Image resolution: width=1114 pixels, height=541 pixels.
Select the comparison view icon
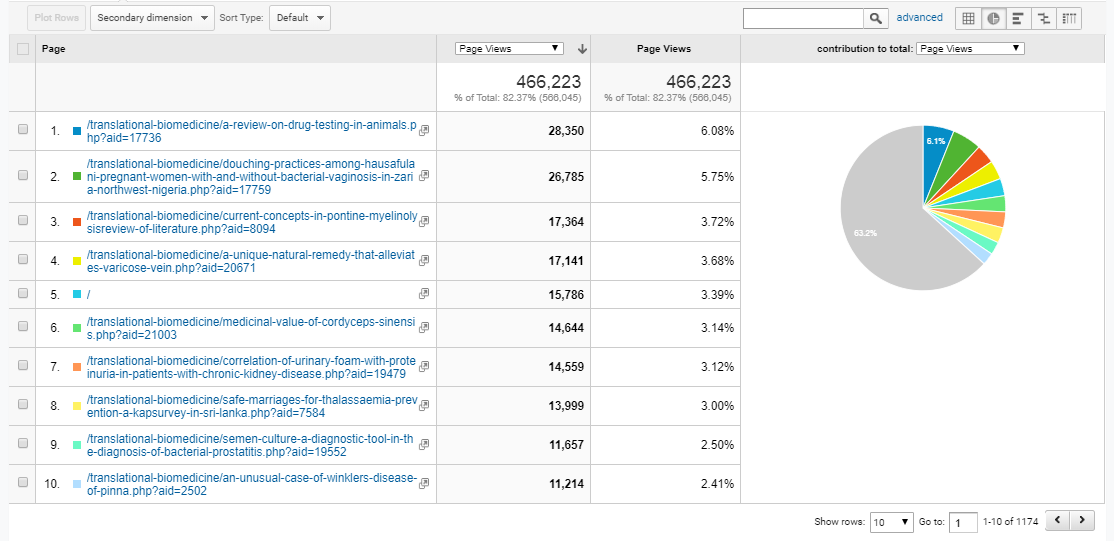tap(1044, 18)
